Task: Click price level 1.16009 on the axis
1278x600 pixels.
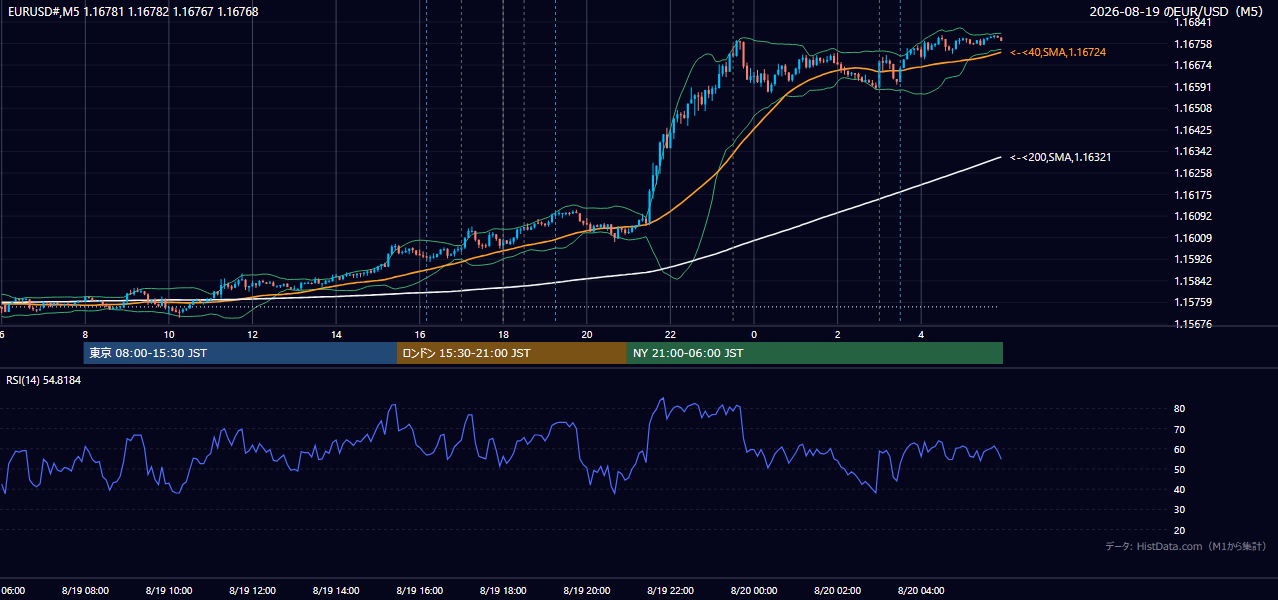Action: (x=1192, y=238)
